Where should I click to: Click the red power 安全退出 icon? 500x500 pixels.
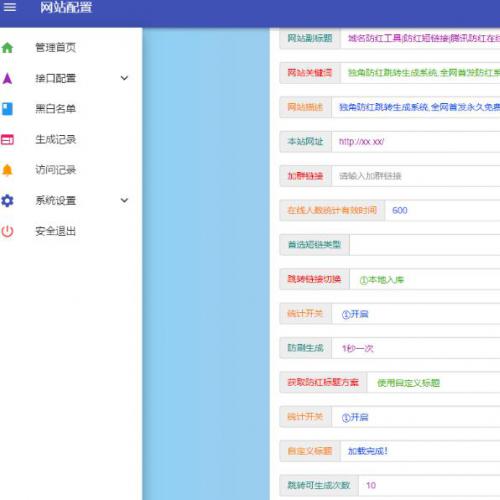[7, 231]
